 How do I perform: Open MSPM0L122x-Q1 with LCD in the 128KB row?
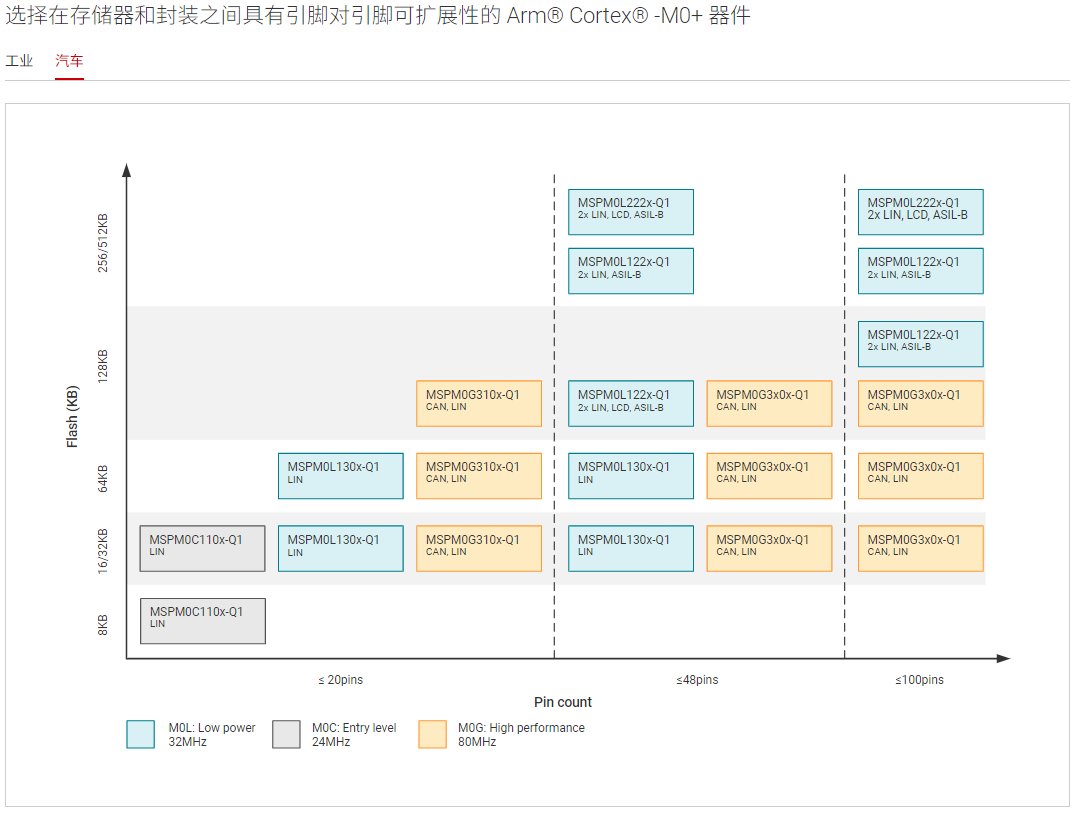pos(631,403)
